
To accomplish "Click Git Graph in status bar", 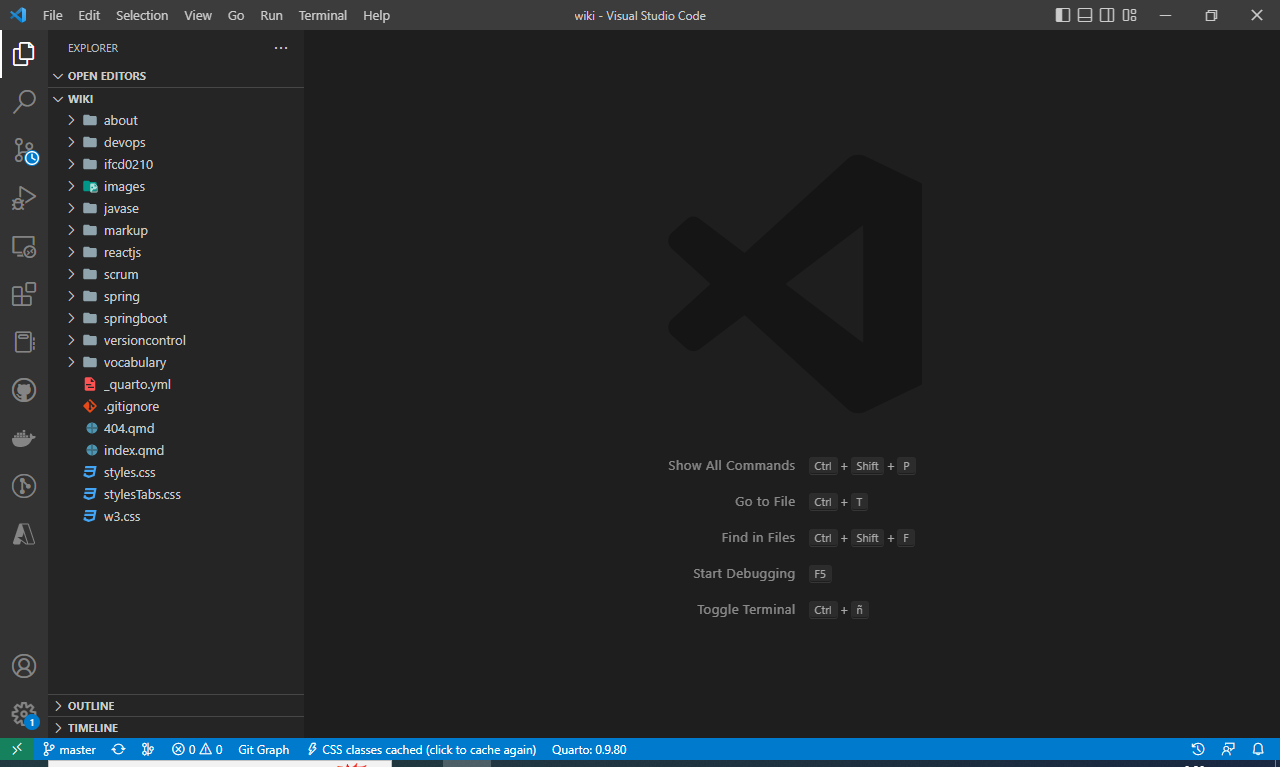I will [x=263, y=749].
